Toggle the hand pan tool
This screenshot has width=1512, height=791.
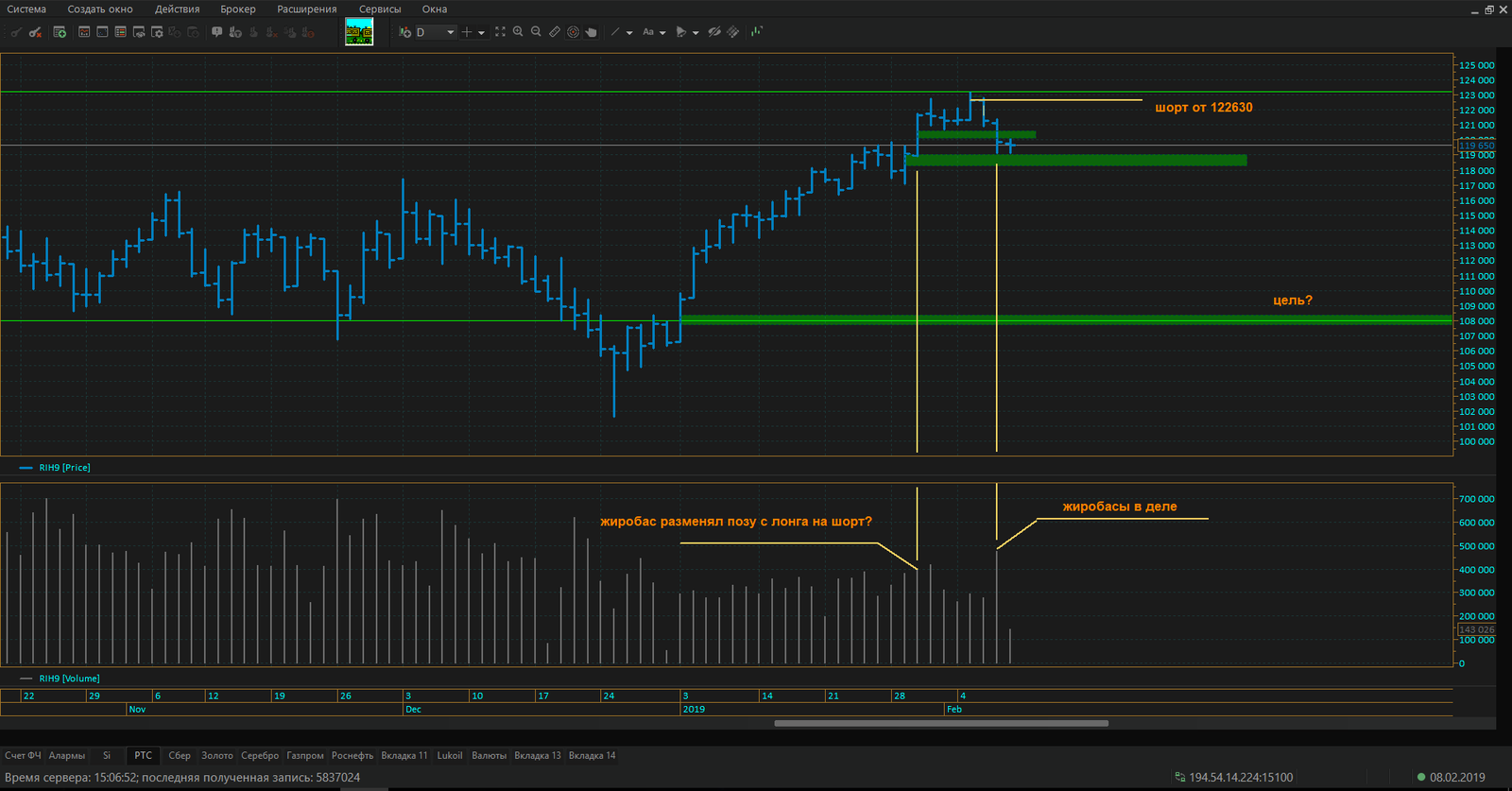point(591,32)
